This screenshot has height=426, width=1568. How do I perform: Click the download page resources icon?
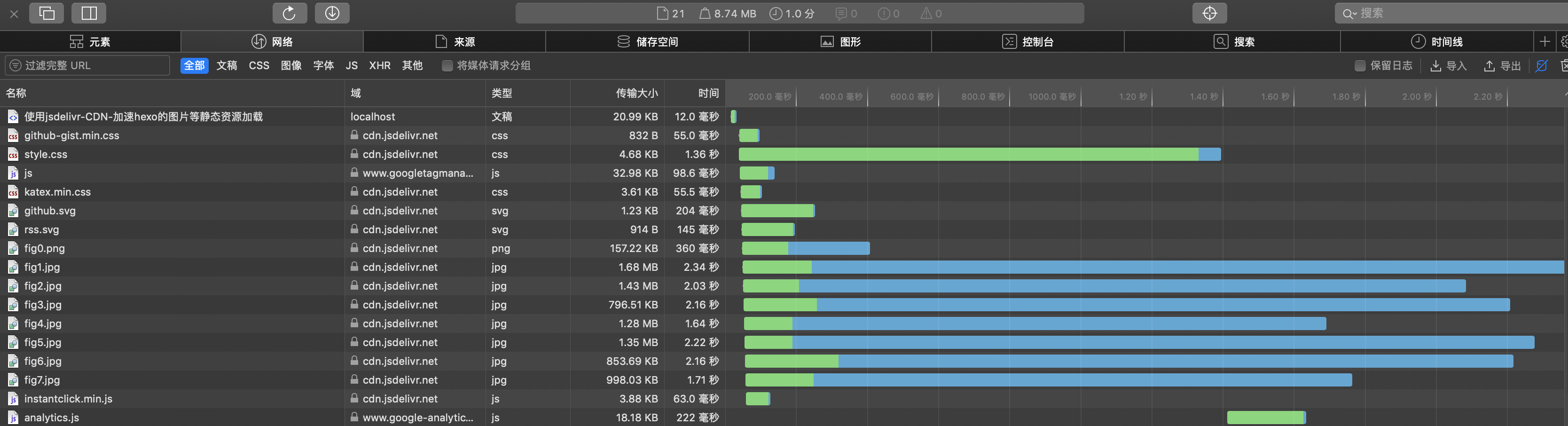[x=332, y=13]
